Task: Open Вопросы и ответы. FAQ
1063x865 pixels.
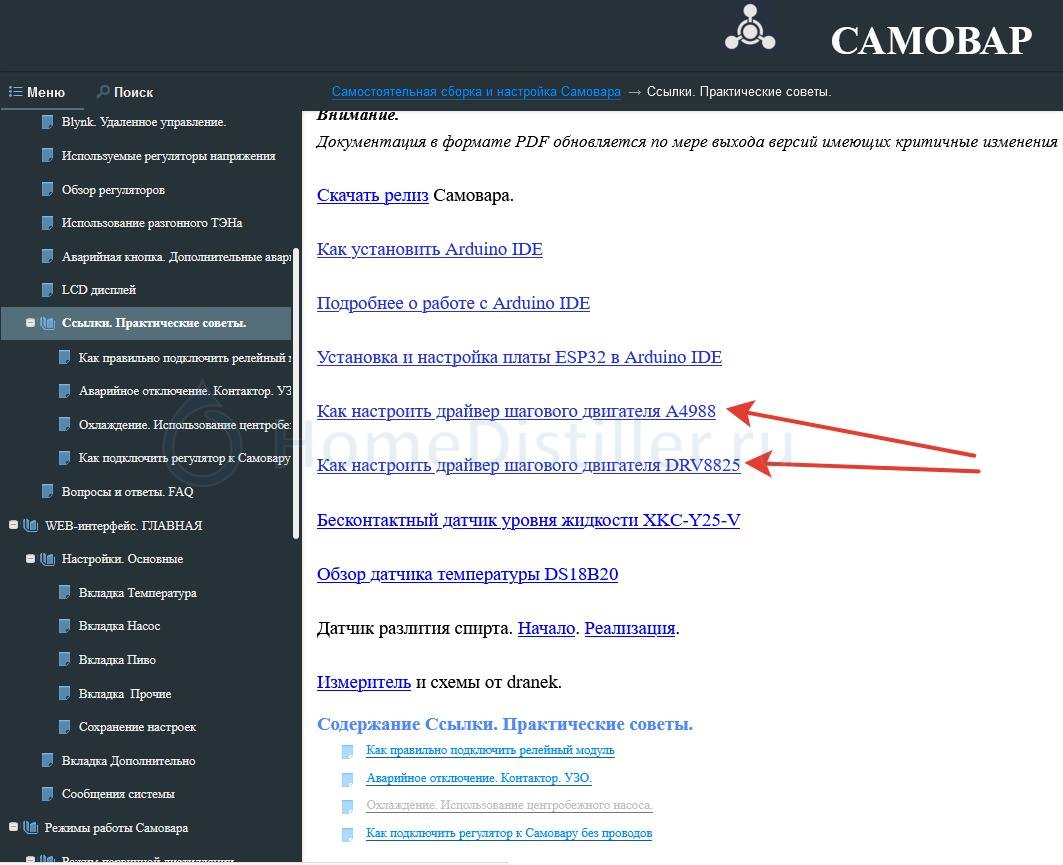Action: tap(127, 491)
